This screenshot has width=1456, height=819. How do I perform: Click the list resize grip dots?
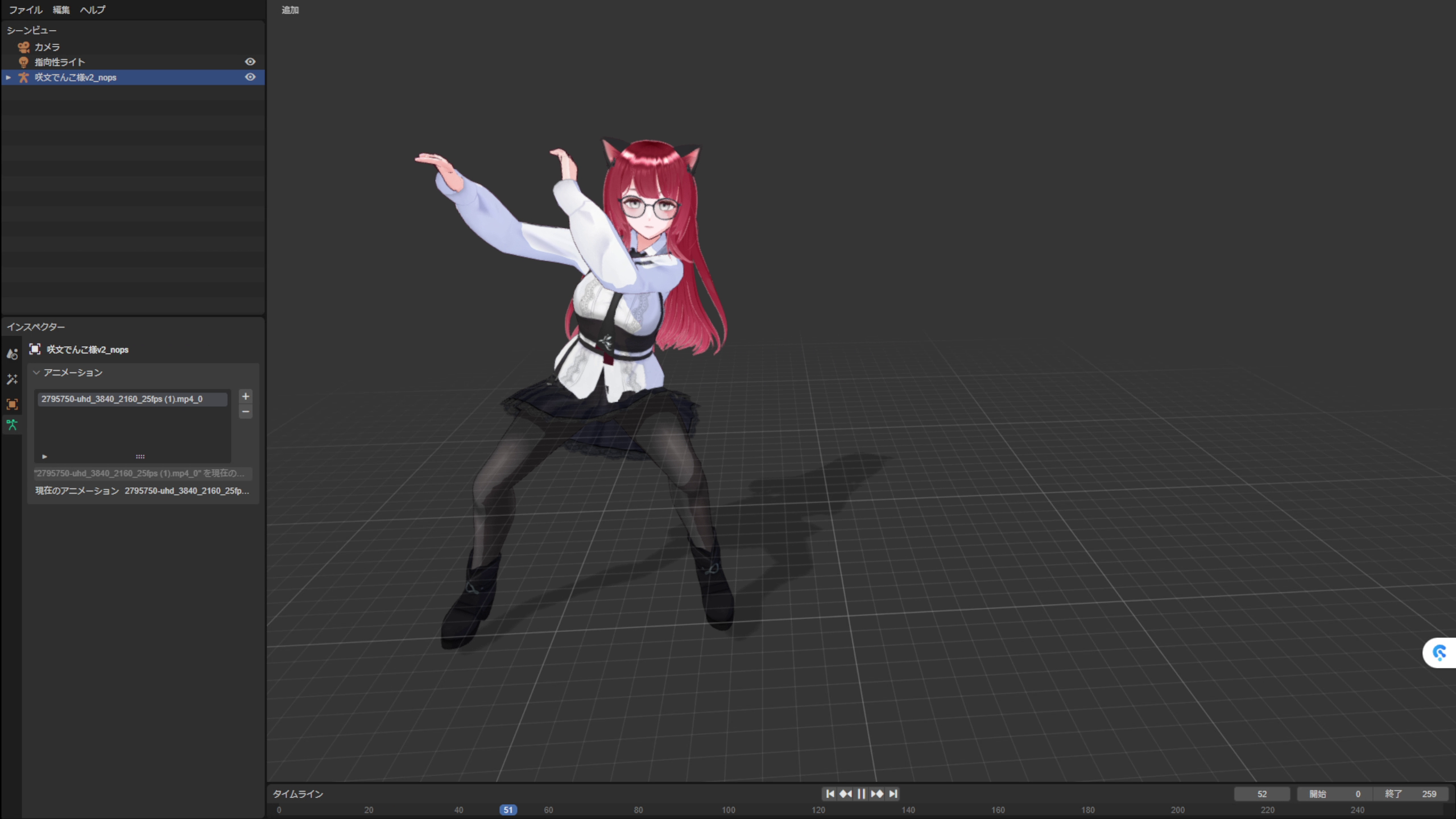pyautogui.click(x=140, y=457)
